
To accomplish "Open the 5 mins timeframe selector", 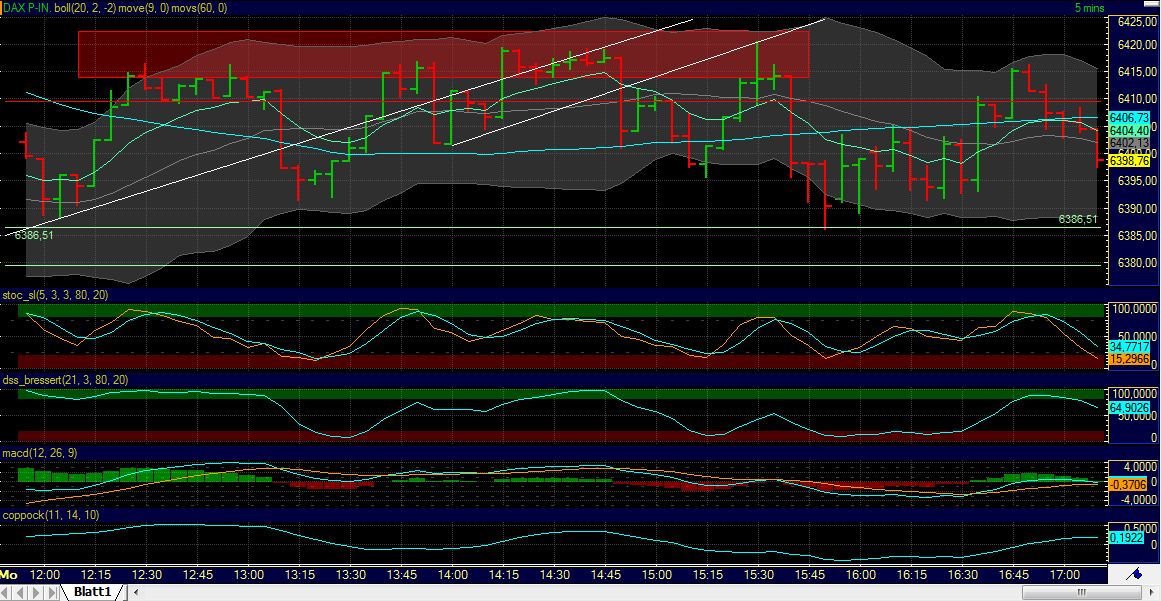I will [x=1092, y=6].
